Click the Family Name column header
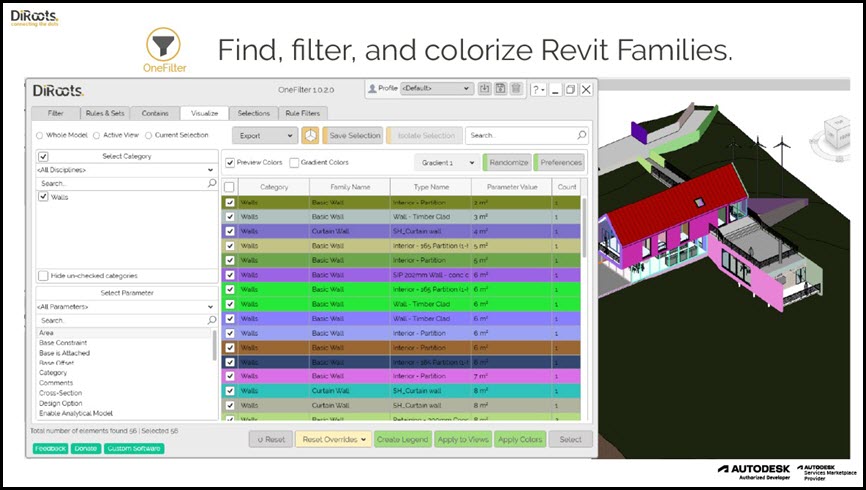This screenshot has height=490, width=866. 350,187
